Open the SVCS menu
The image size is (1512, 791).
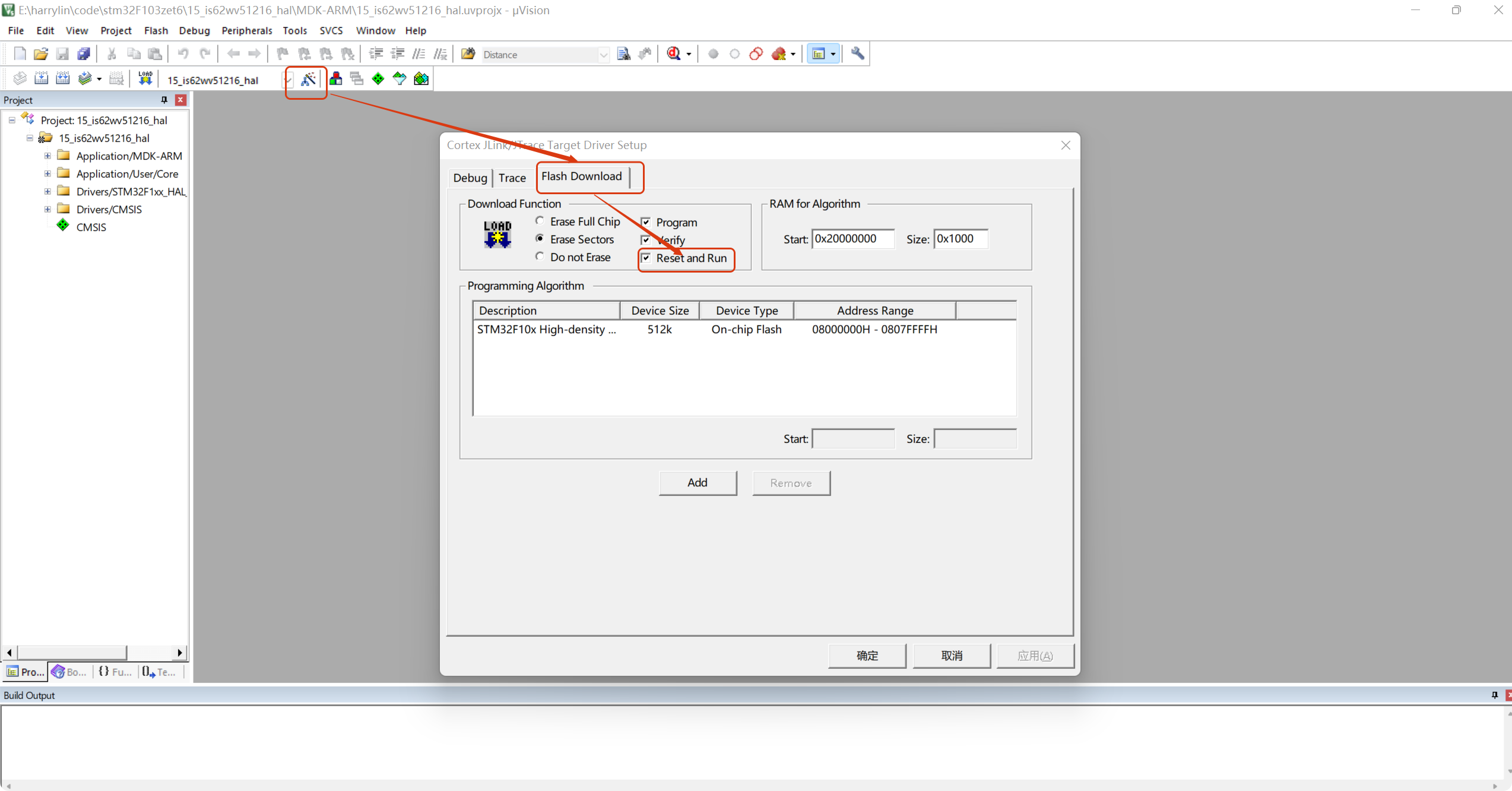[331, 30]
